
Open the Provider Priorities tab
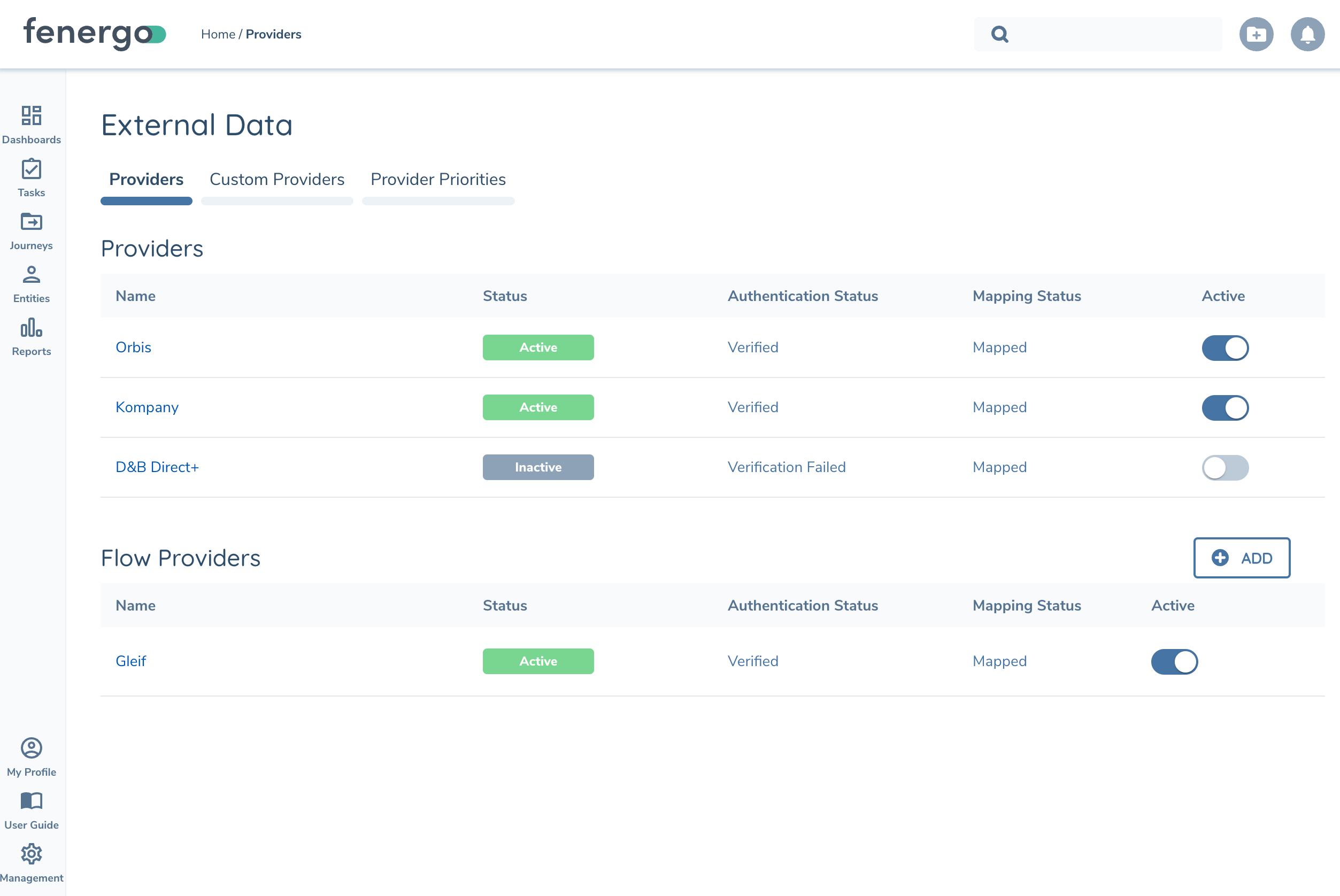point(438,180)
